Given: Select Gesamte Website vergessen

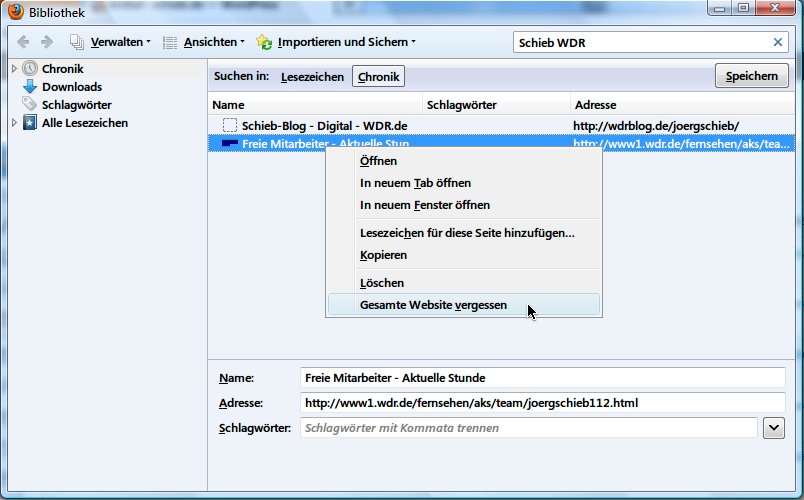Looking at the screenshot, I should tap(464, 305).
